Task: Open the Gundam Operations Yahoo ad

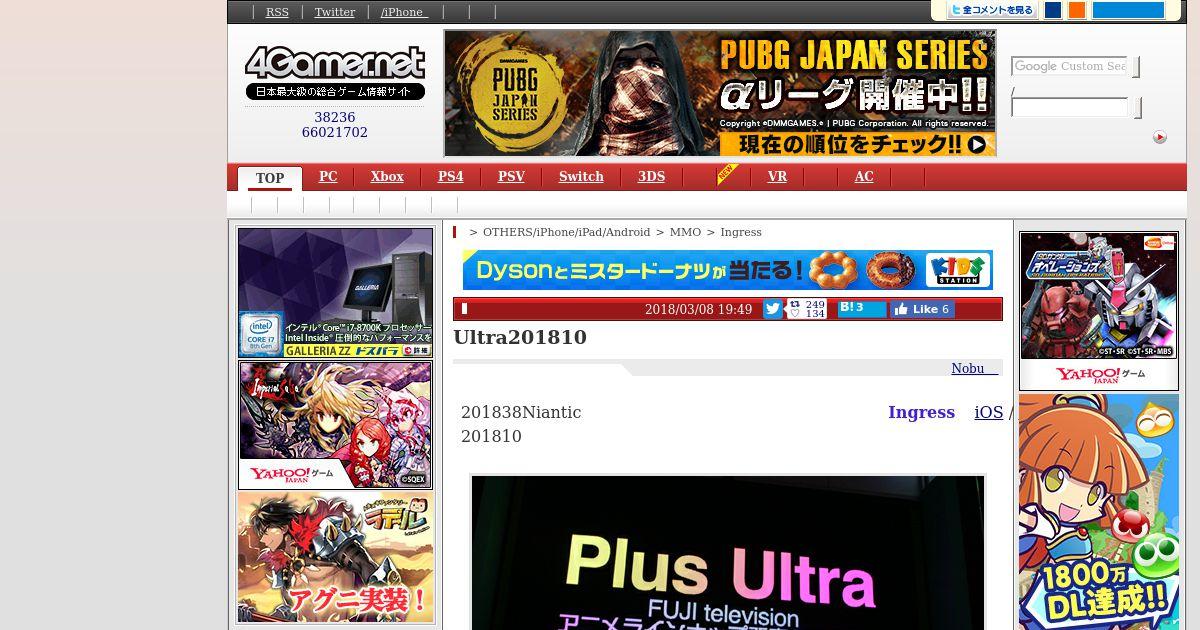Action: (1099, 310)
